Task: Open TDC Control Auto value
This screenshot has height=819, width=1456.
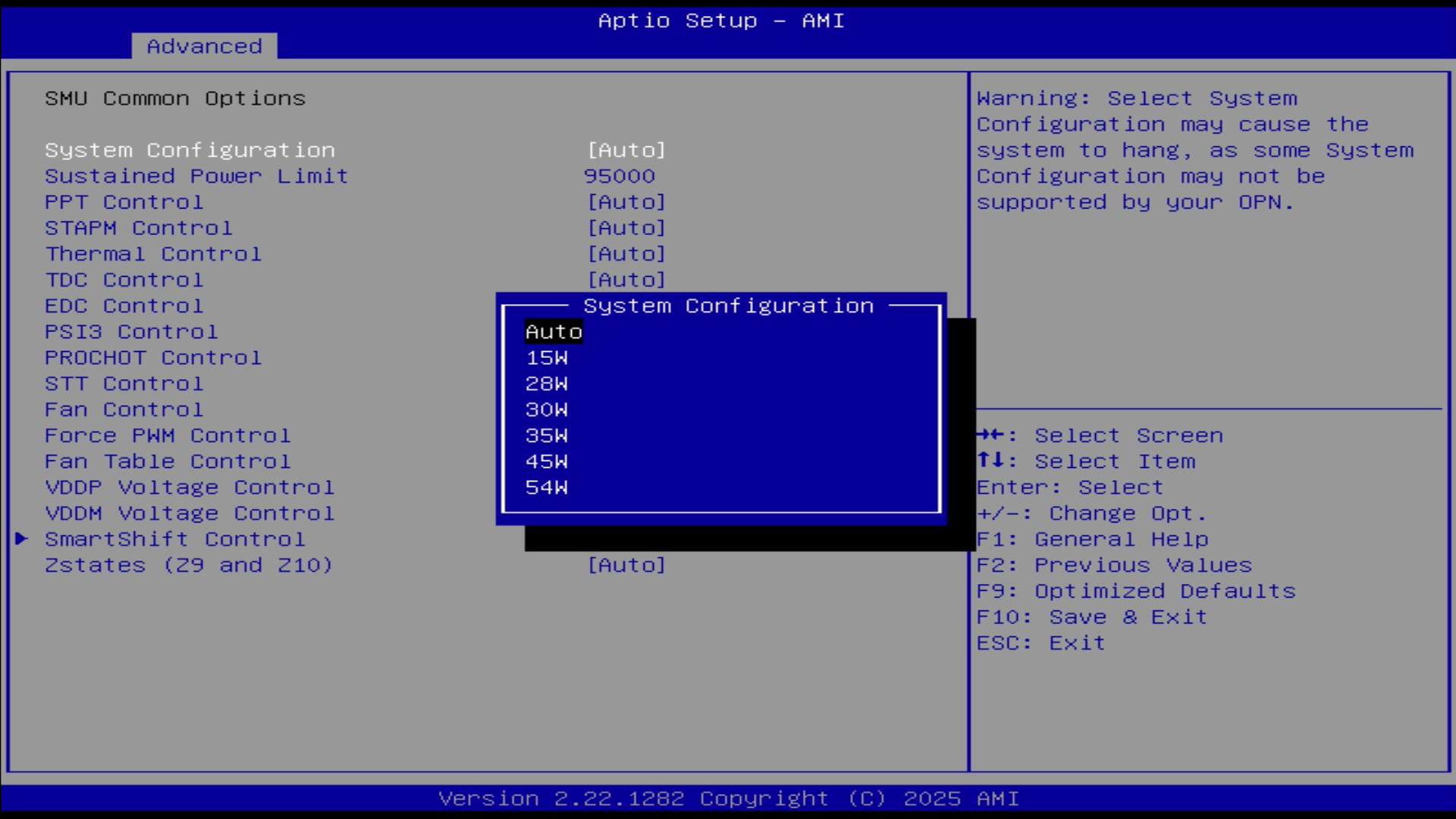Action: click(626, 280)
